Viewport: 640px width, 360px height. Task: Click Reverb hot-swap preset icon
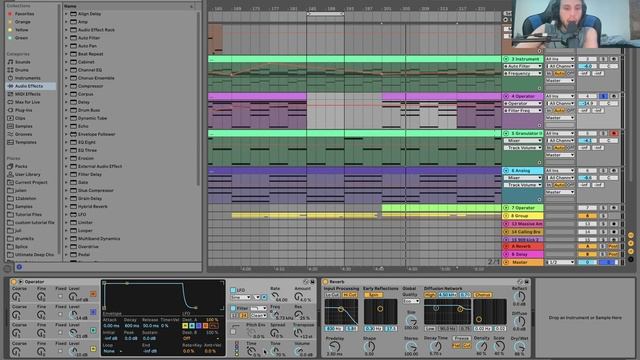point(520,282)
